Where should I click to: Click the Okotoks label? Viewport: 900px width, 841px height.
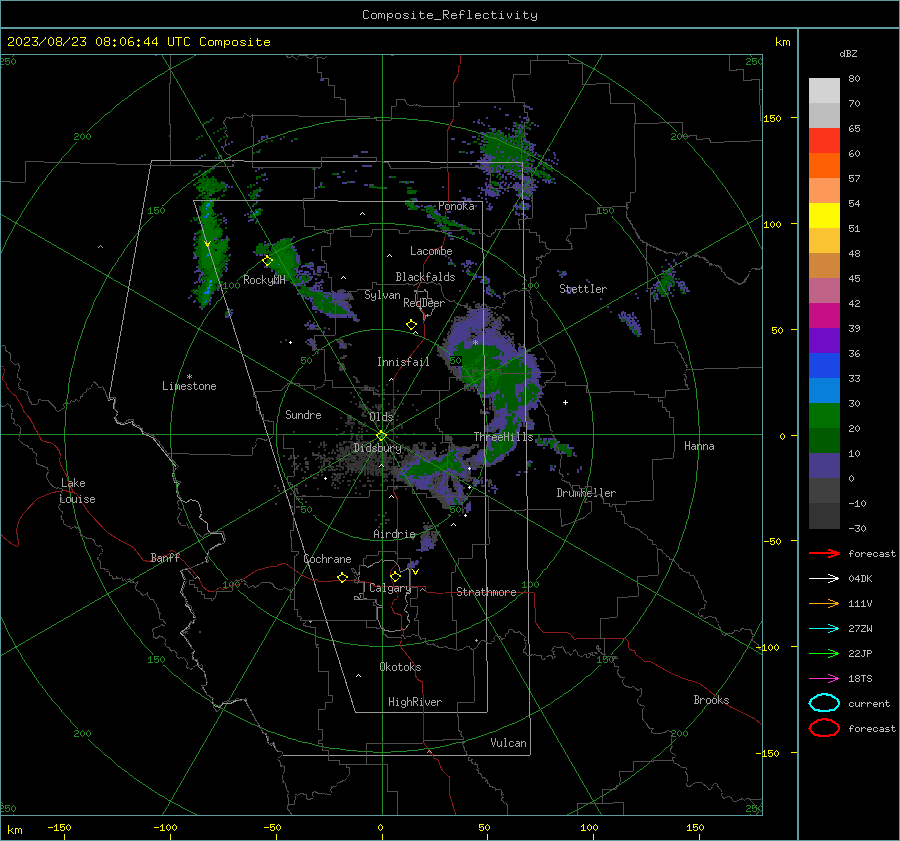pos(400,667)
